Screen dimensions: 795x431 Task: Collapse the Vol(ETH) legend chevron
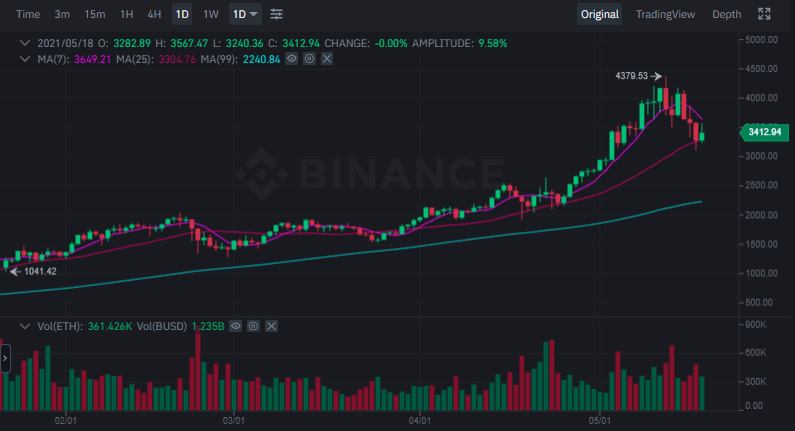click(x=27, y=326)
